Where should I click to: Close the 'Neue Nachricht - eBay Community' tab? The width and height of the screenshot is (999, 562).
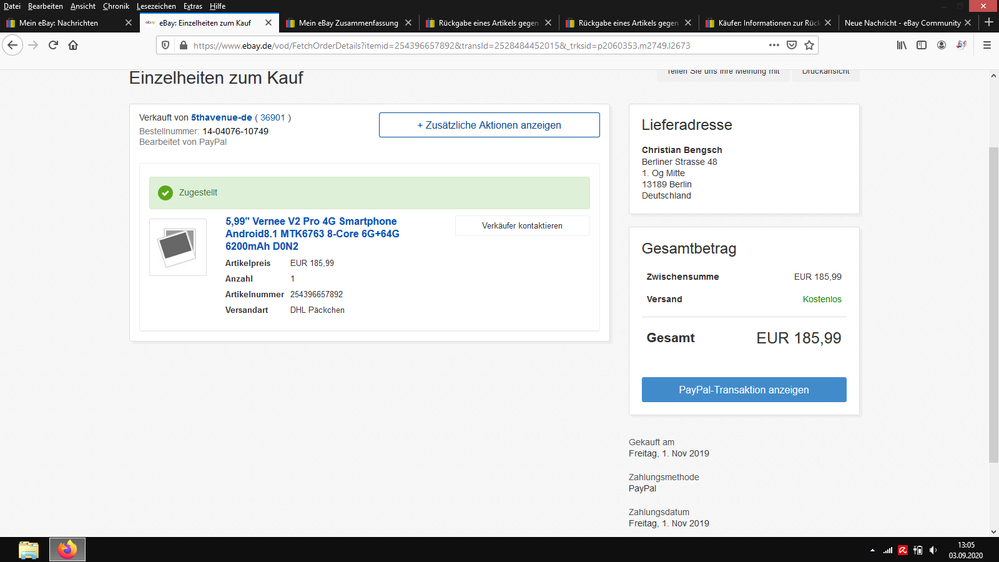click(x=968, y=22)
